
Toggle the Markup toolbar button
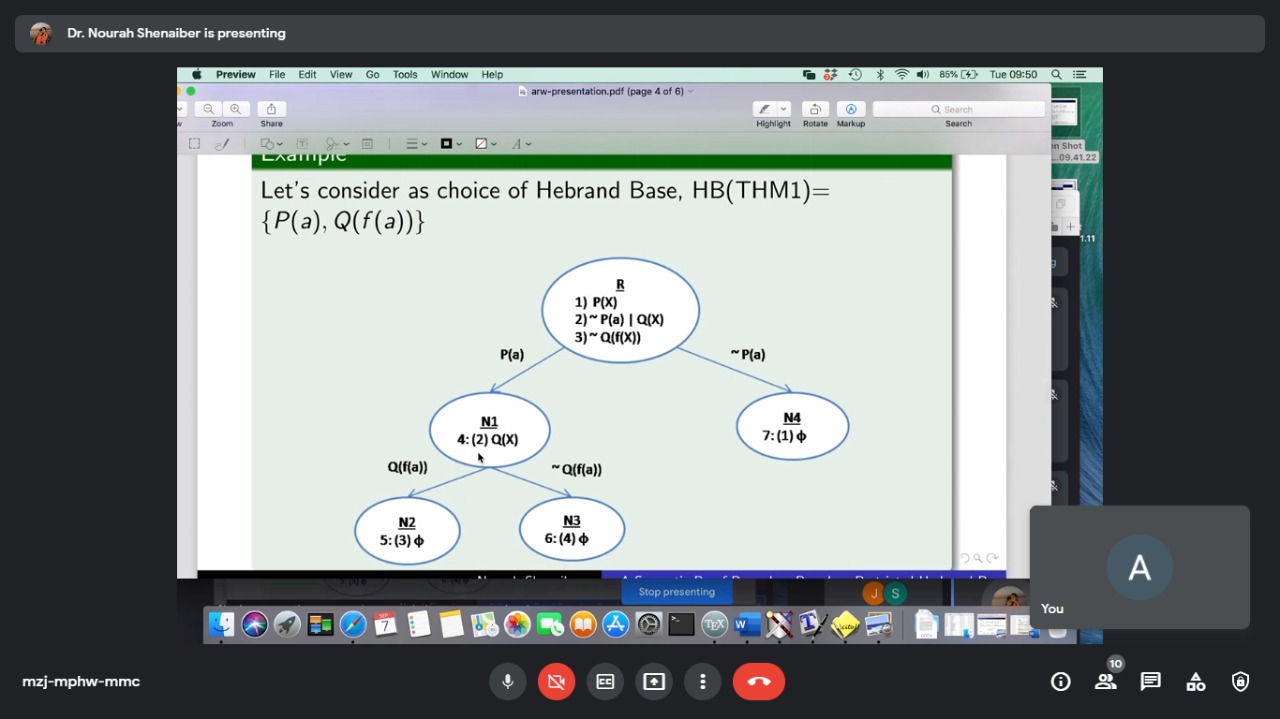[x=851, y=109]
